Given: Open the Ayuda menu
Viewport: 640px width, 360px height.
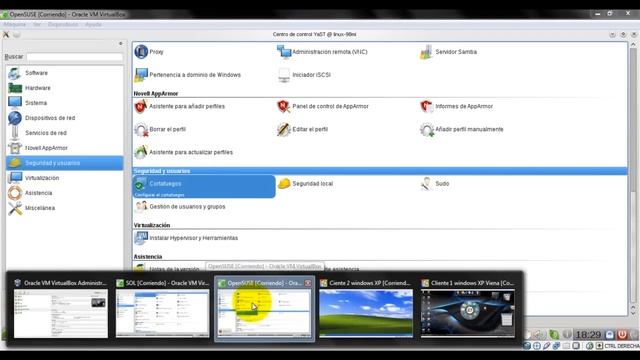Looking at the screenshot, I should [93, 24].
